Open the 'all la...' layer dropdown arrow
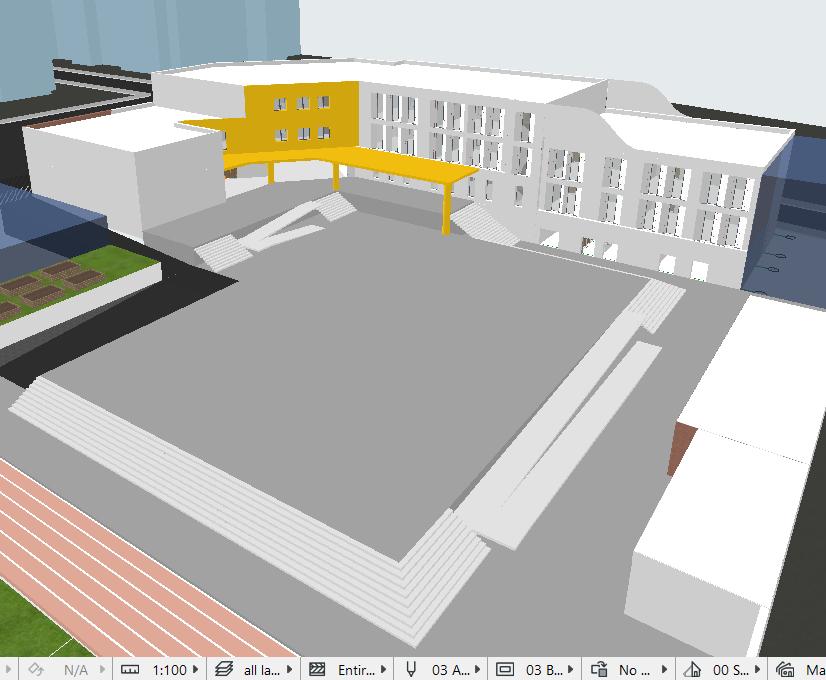The width and height of the screenshot is (826, 680). click(x=290, y=669)
